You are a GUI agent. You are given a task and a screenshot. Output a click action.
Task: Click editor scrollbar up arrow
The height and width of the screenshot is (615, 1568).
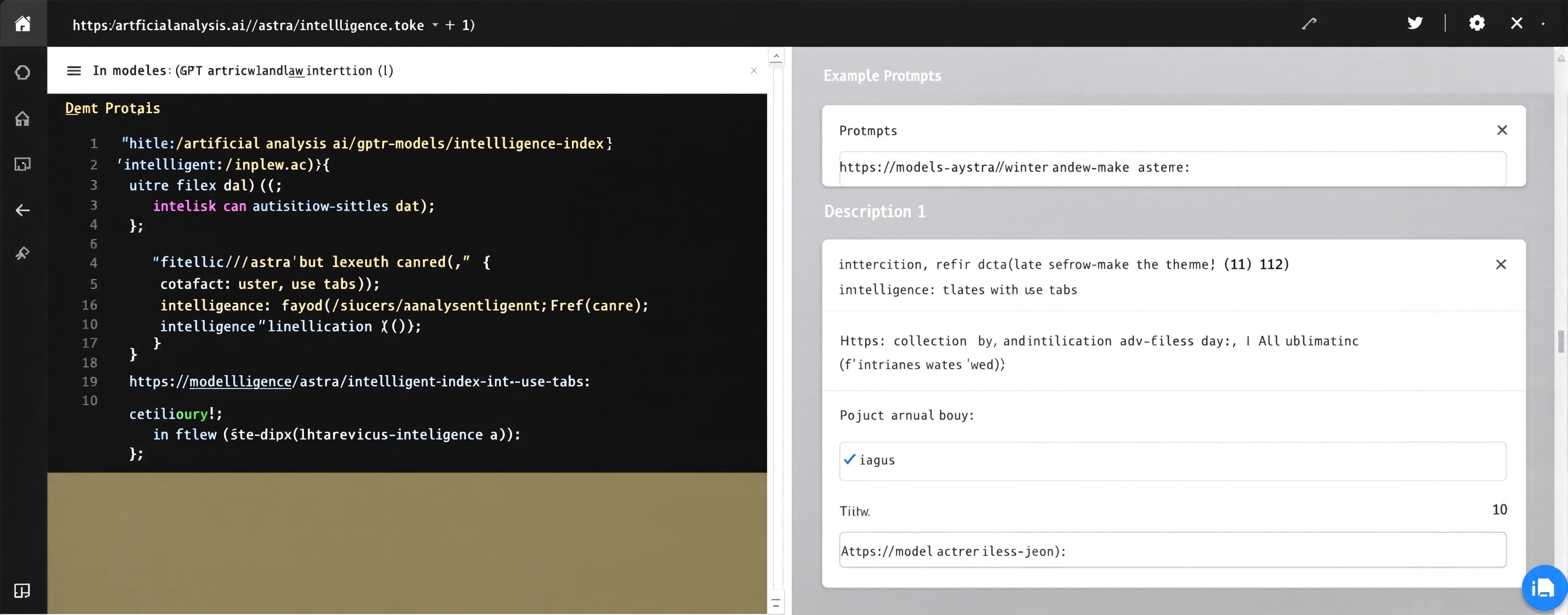click(776, 57)
